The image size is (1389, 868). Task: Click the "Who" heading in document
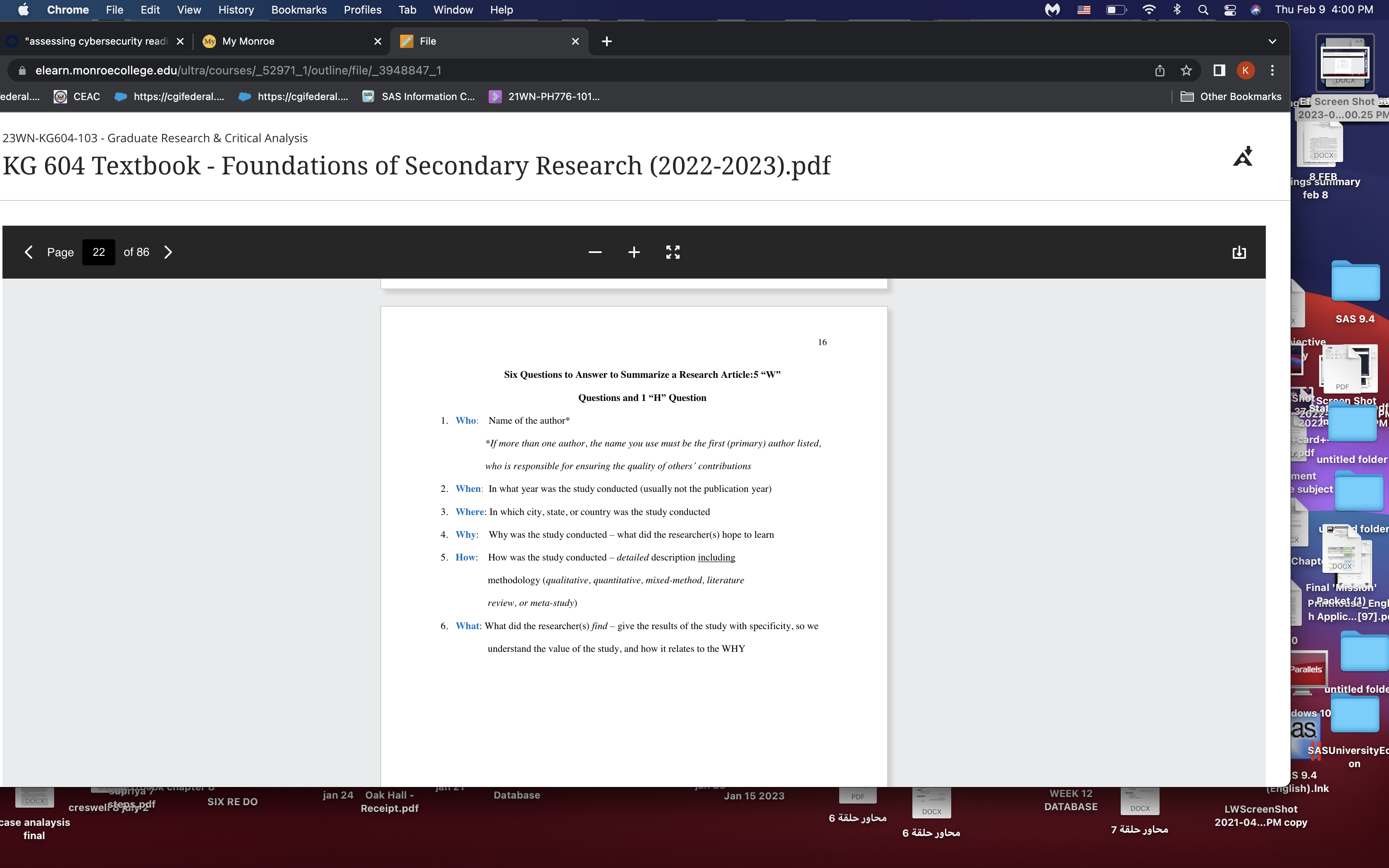coord(465,421)
